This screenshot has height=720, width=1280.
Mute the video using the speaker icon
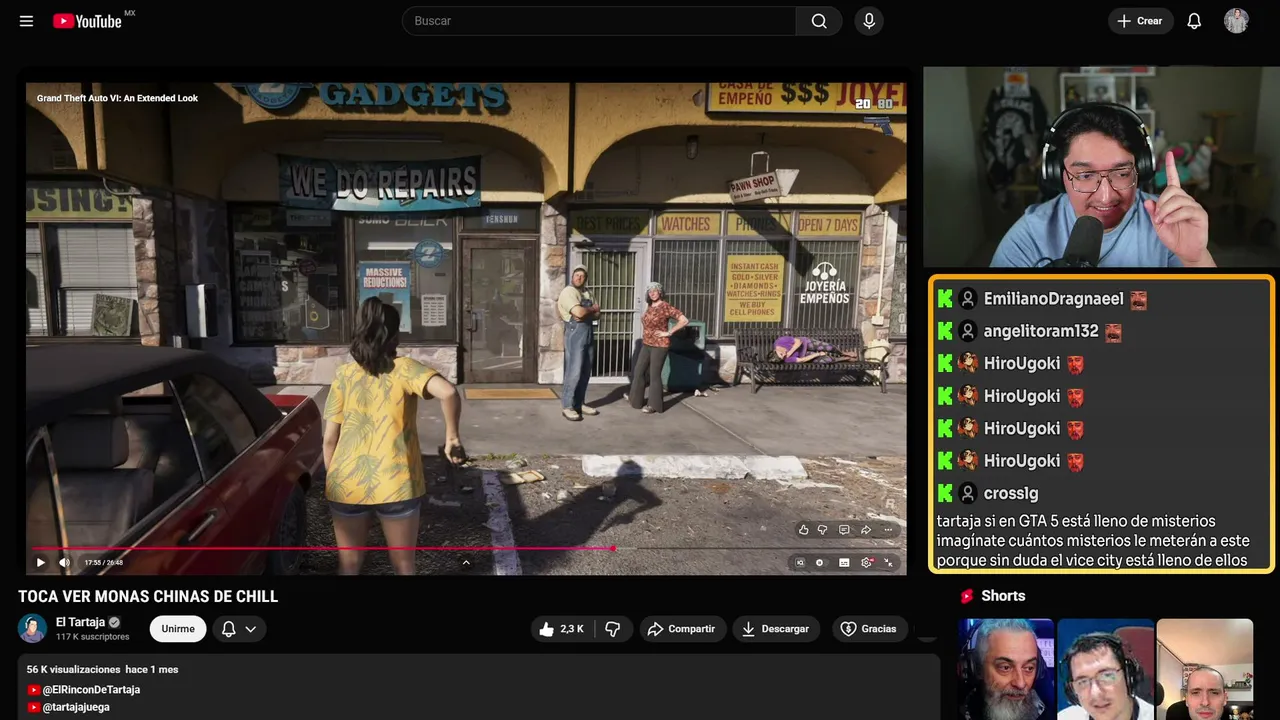click(x=65, y=562)
